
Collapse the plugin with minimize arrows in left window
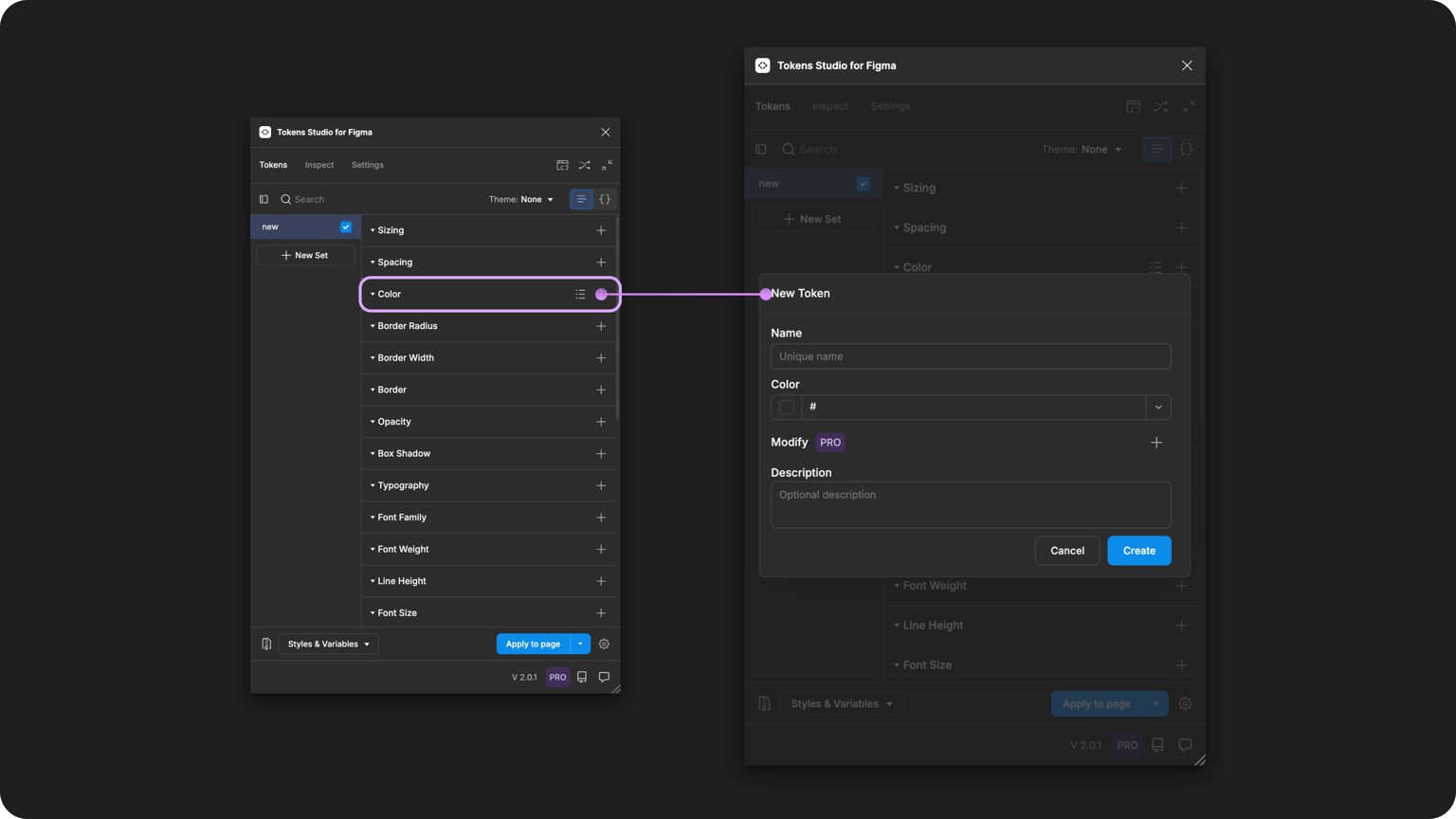point(607,165)
